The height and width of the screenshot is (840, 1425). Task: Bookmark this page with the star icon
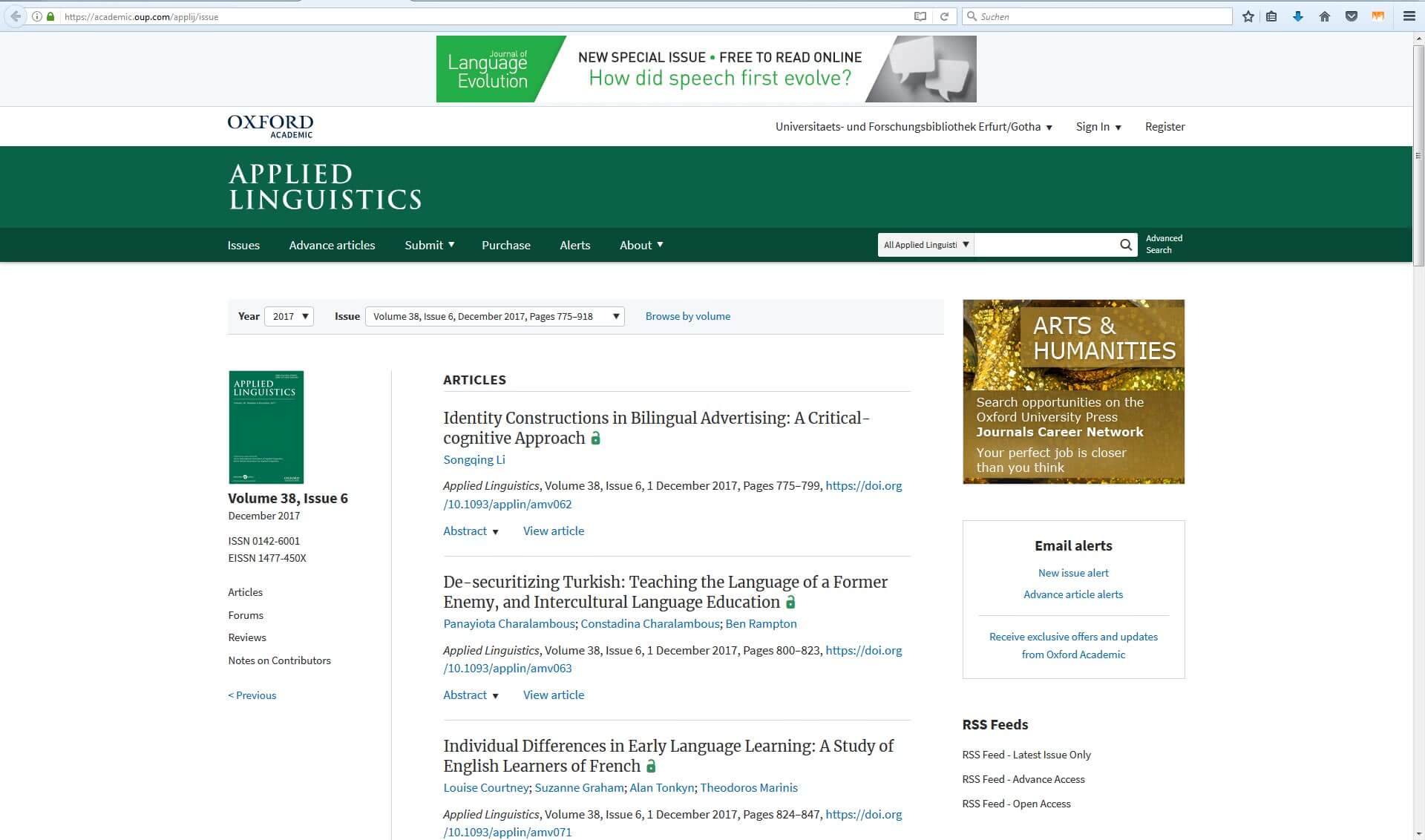[1248, 16]
